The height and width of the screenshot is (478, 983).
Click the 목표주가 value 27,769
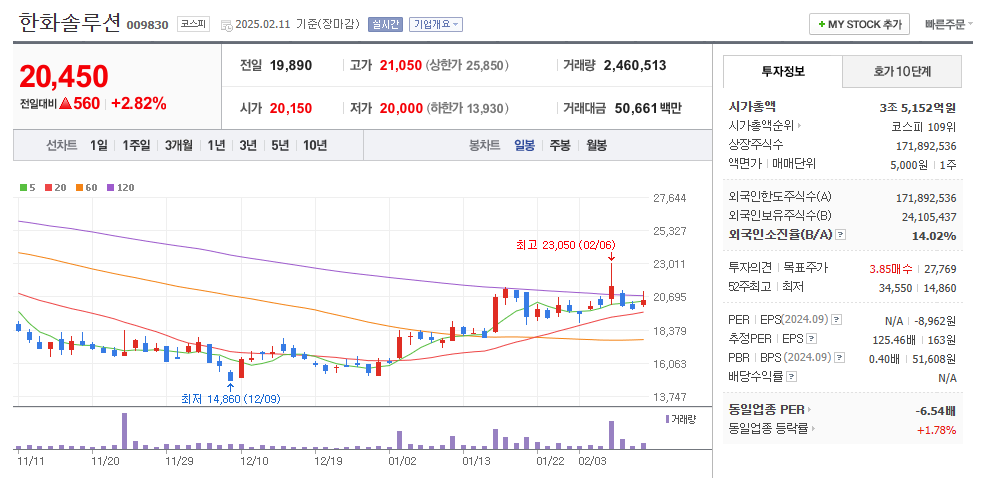(x=940, y=269)
